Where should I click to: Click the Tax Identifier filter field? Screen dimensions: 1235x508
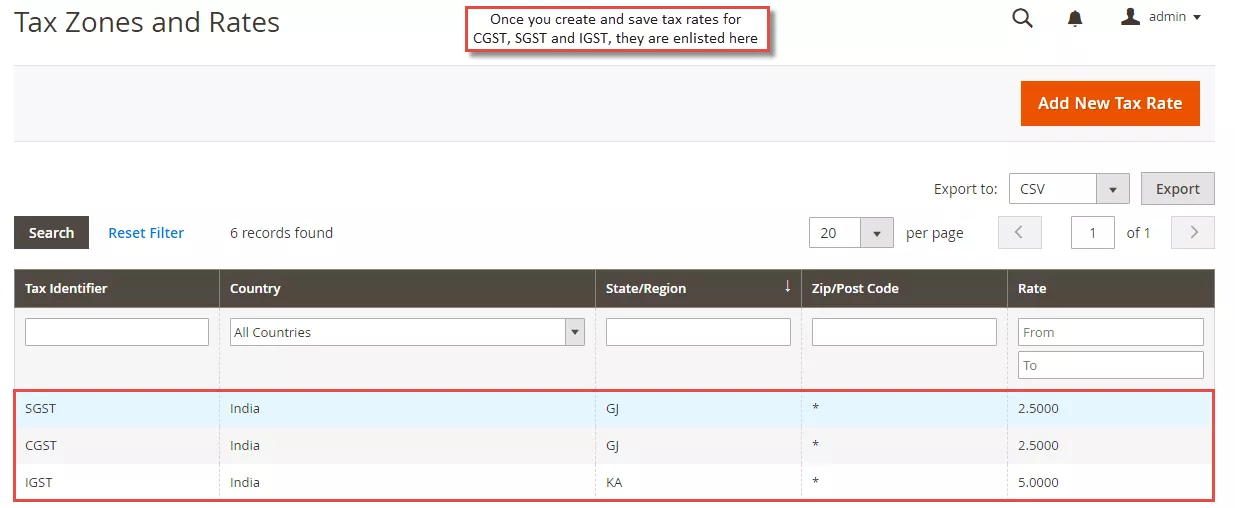click(117, 332)
